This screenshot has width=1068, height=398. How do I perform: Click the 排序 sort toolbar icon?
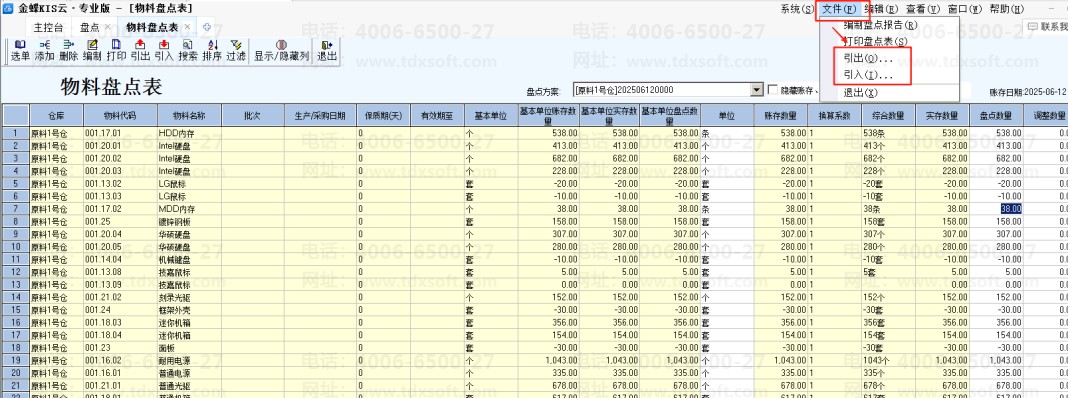(212, 50)
